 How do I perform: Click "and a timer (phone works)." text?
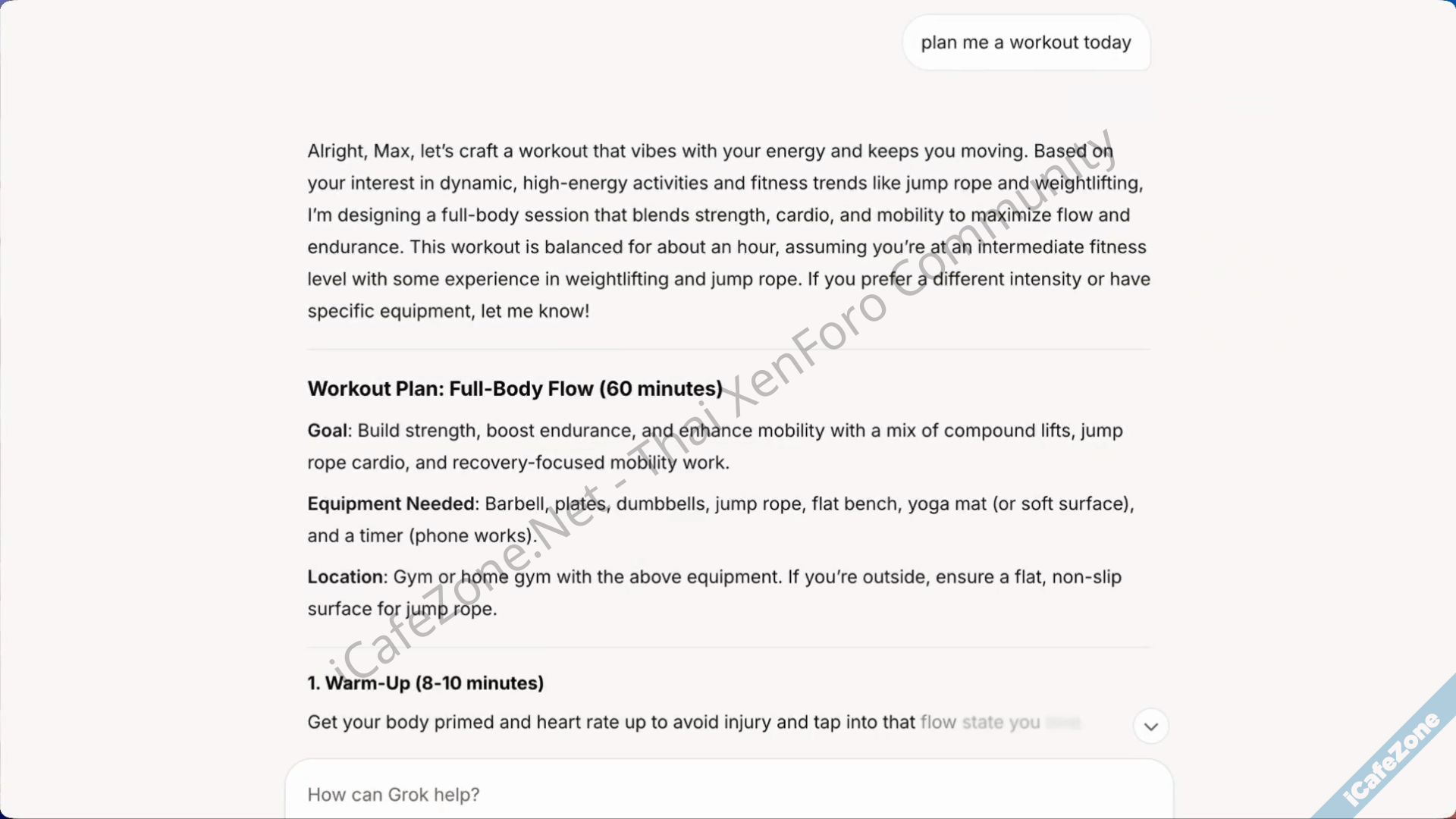tap(421, 536)
